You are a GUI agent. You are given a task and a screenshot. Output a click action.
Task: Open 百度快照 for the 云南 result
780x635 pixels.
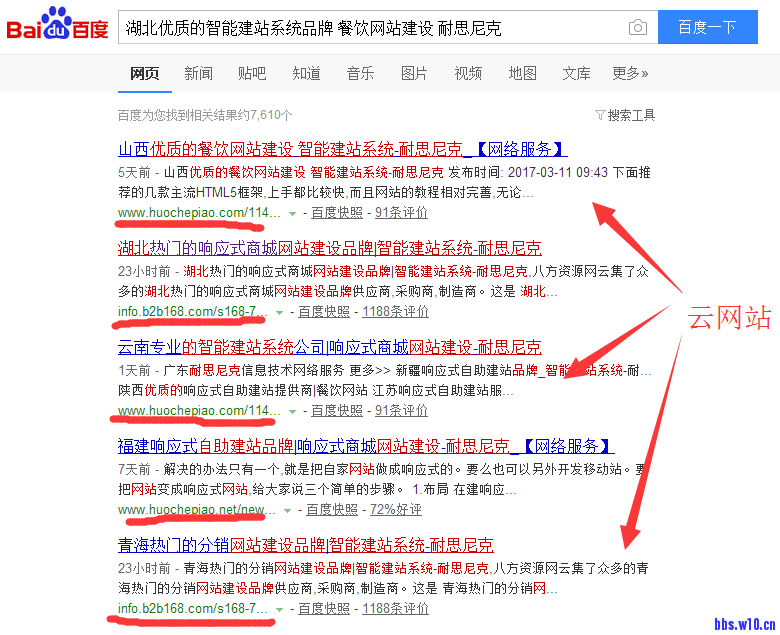tap(337, 411)
